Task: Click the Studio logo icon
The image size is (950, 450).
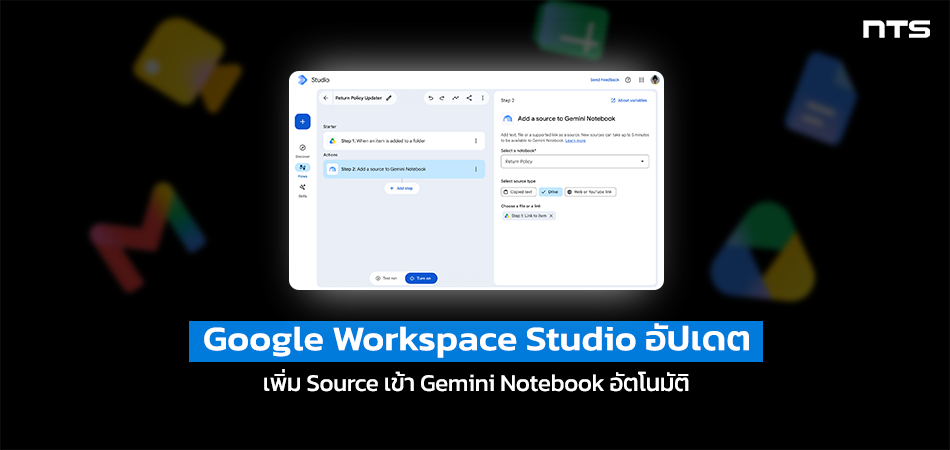Action: (x=302, y=80)
